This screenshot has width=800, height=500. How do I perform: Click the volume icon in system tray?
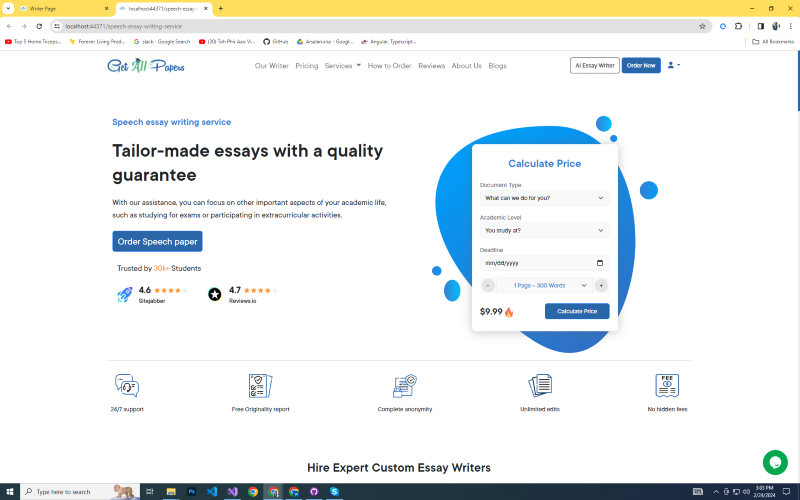click(x=746, y=491)
